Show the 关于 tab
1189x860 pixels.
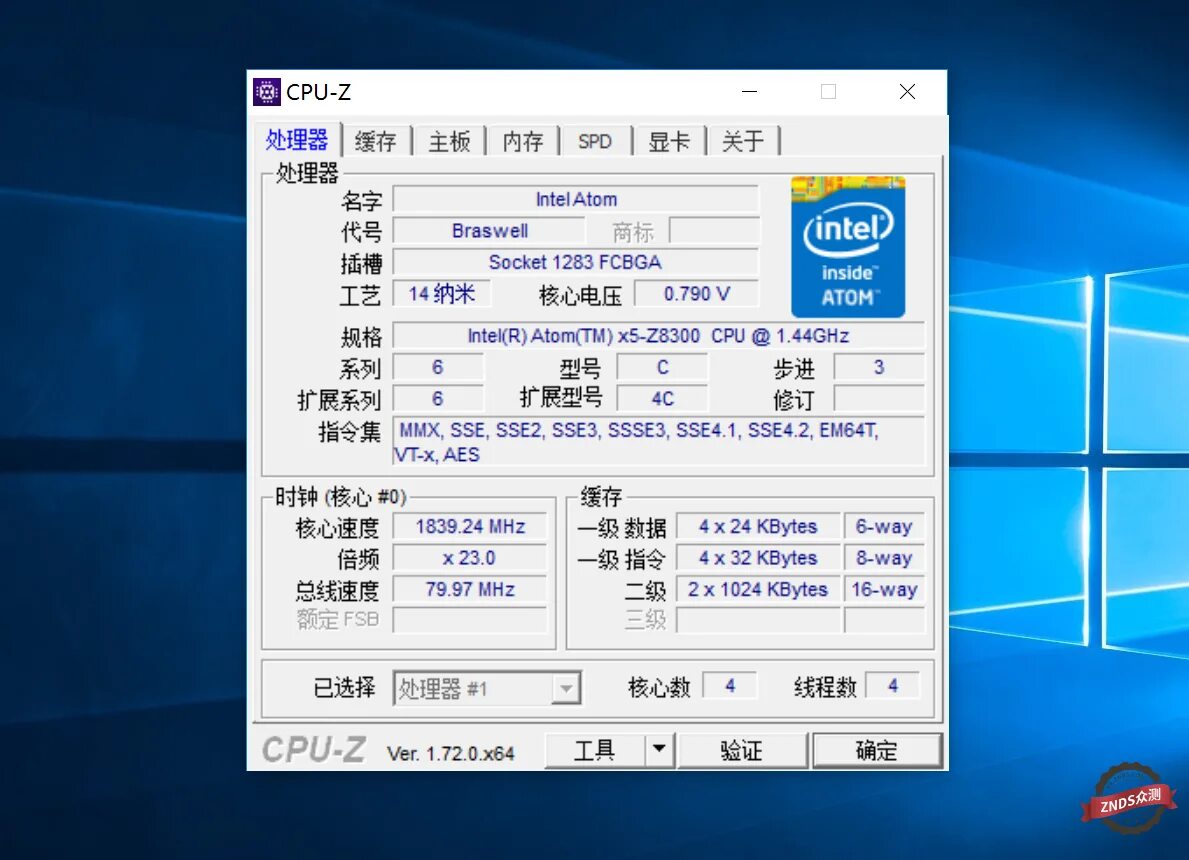742,141
